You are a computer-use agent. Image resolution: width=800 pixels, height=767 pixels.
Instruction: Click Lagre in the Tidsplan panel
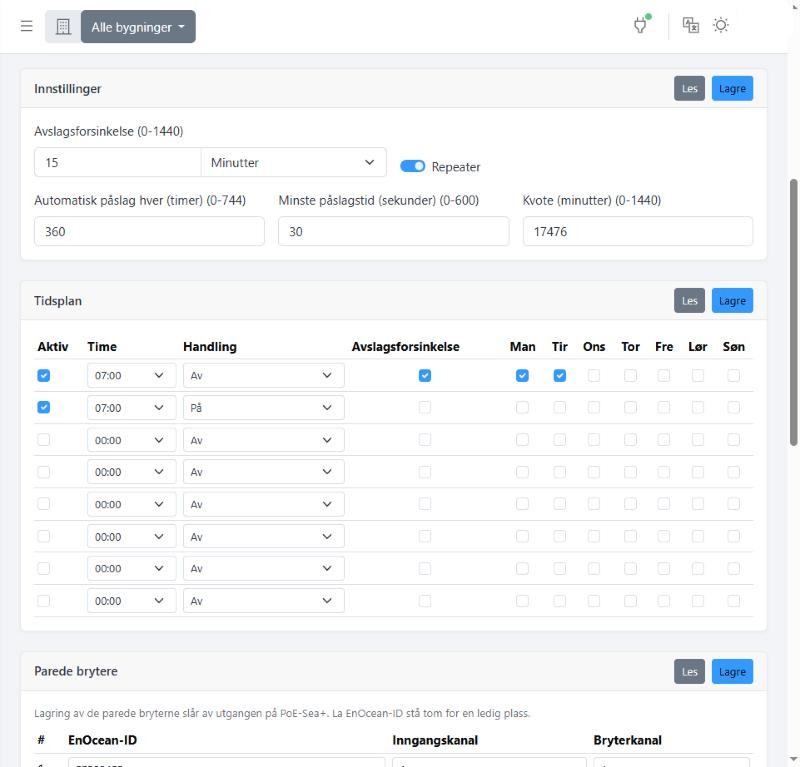732,301
